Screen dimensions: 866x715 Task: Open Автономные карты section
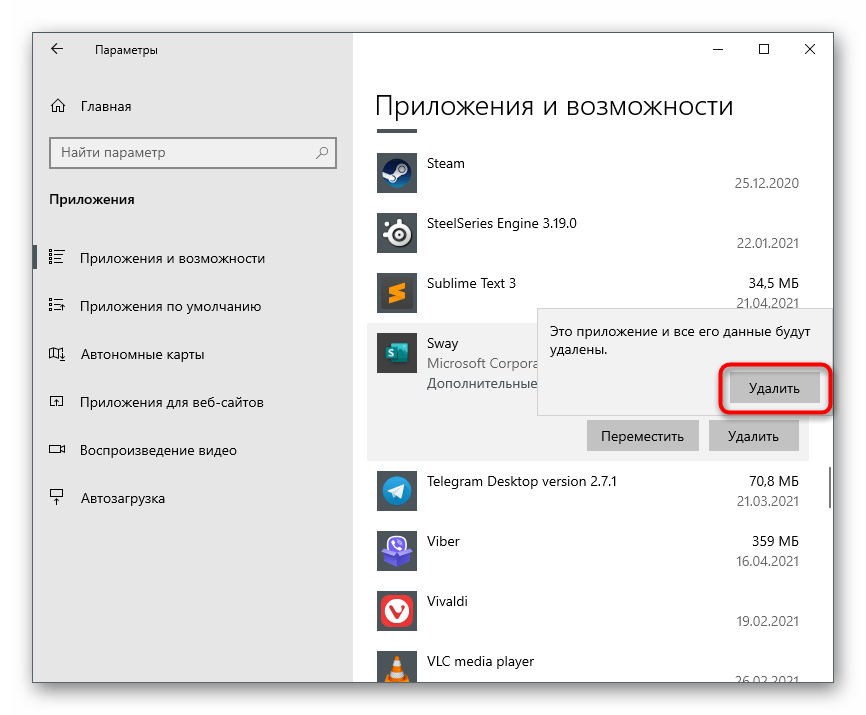[x=142, y=354]
